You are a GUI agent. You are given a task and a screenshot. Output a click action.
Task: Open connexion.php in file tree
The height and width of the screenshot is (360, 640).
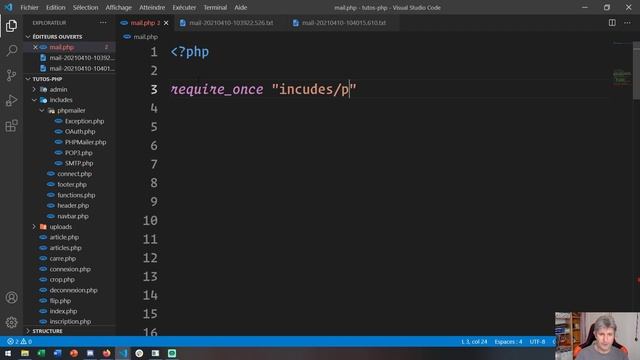coord(70,269)
